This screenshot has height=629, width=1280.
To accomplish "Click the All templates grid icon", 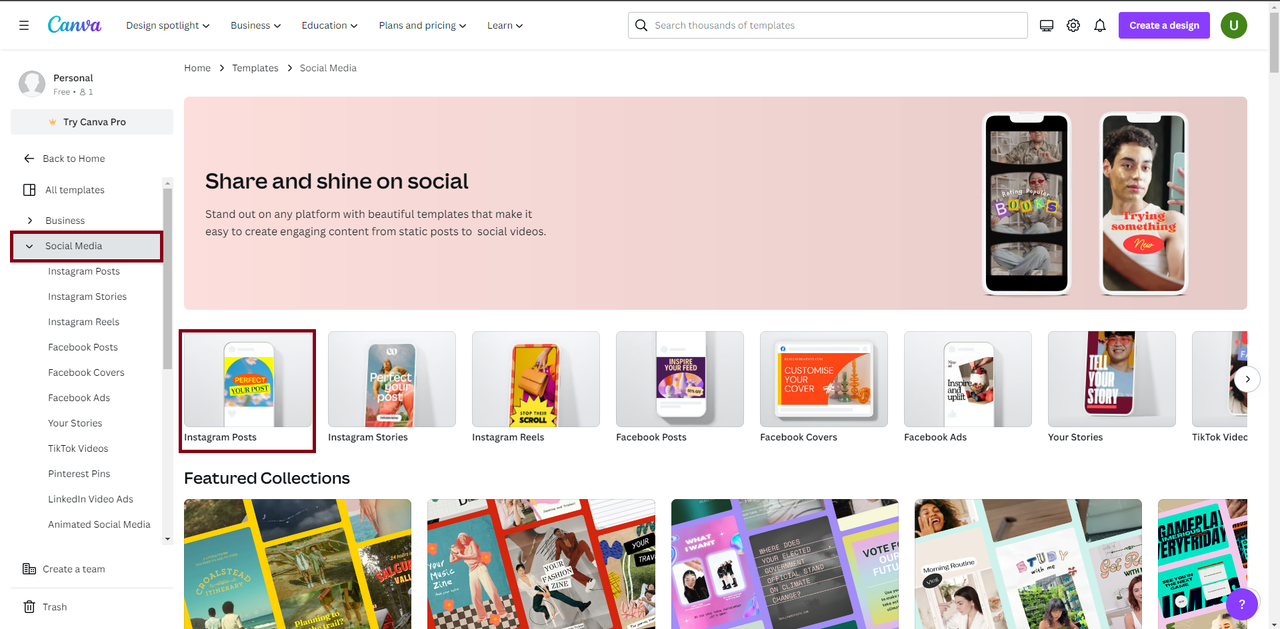I will coord(29,190).
